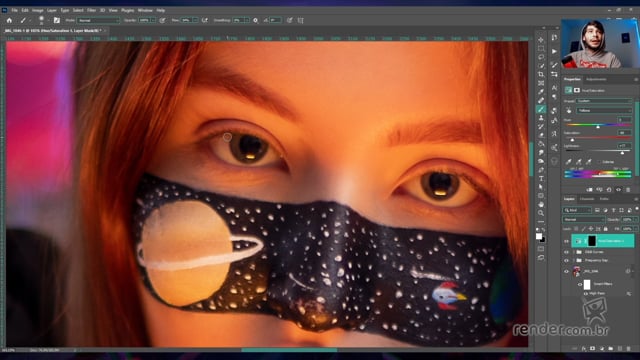
Task: Select the Eyedropper tool
Action: pos(541,92)
